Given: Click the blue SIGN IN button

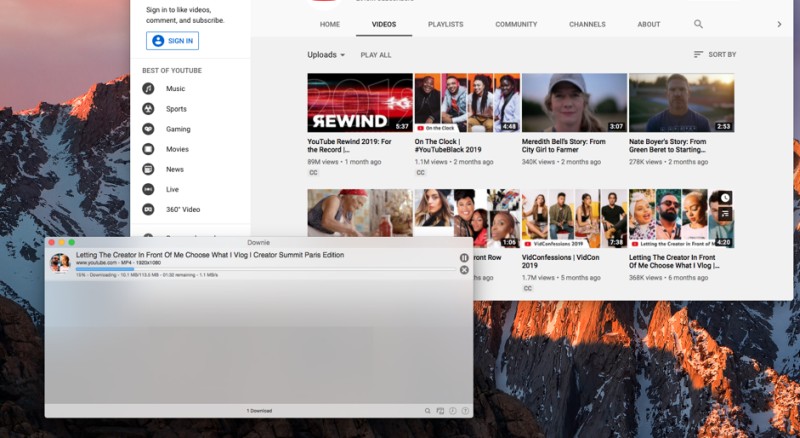Looking at the screenshot, I should tap(172, 41).
